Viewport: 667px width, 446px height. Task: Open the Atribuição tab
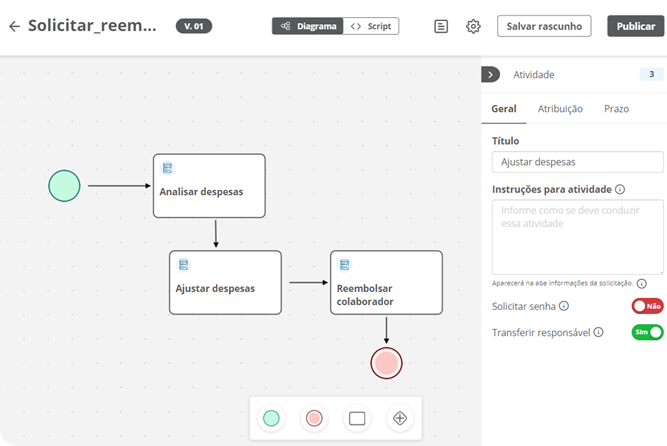560,109
